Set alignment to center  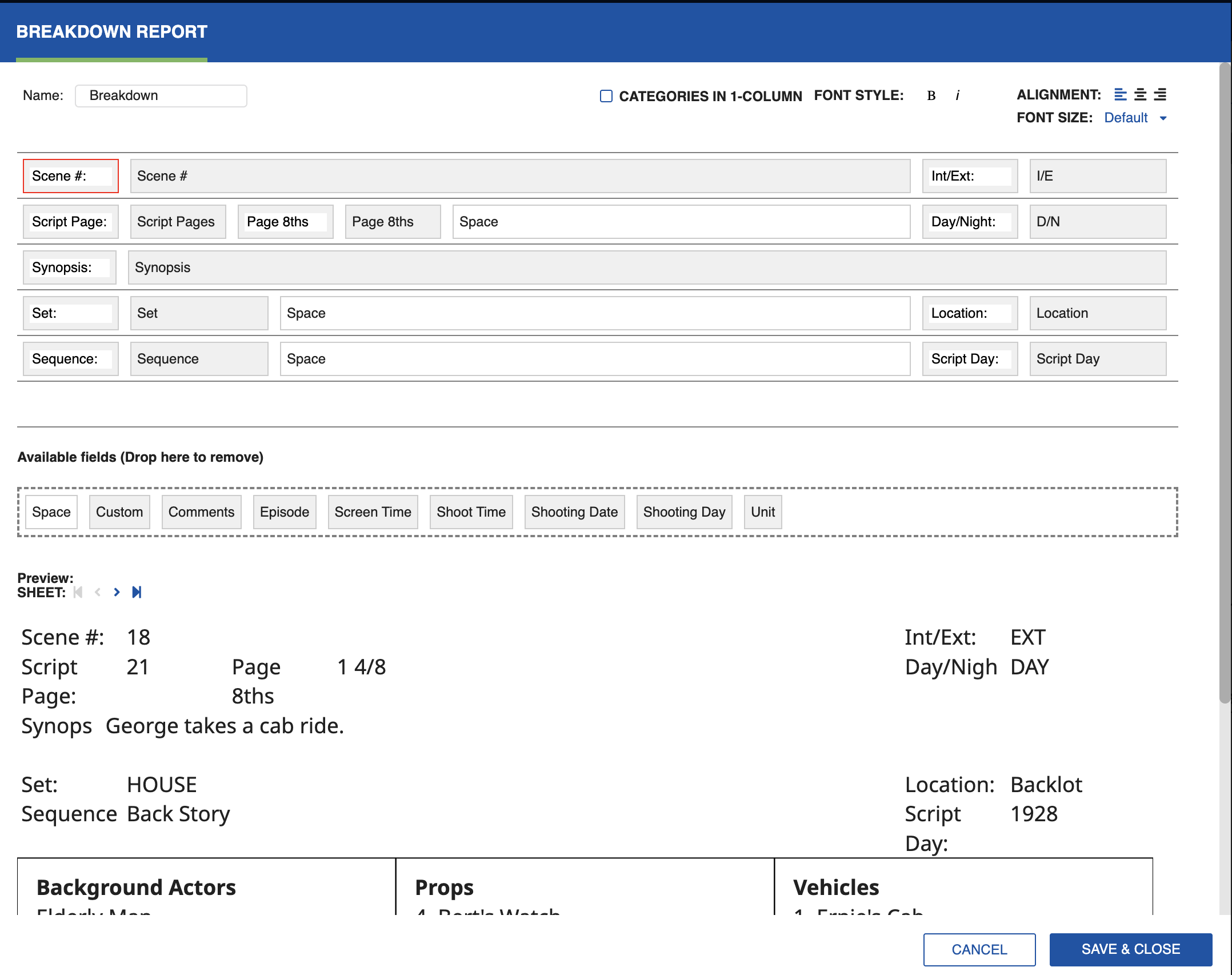(1140, 94)
